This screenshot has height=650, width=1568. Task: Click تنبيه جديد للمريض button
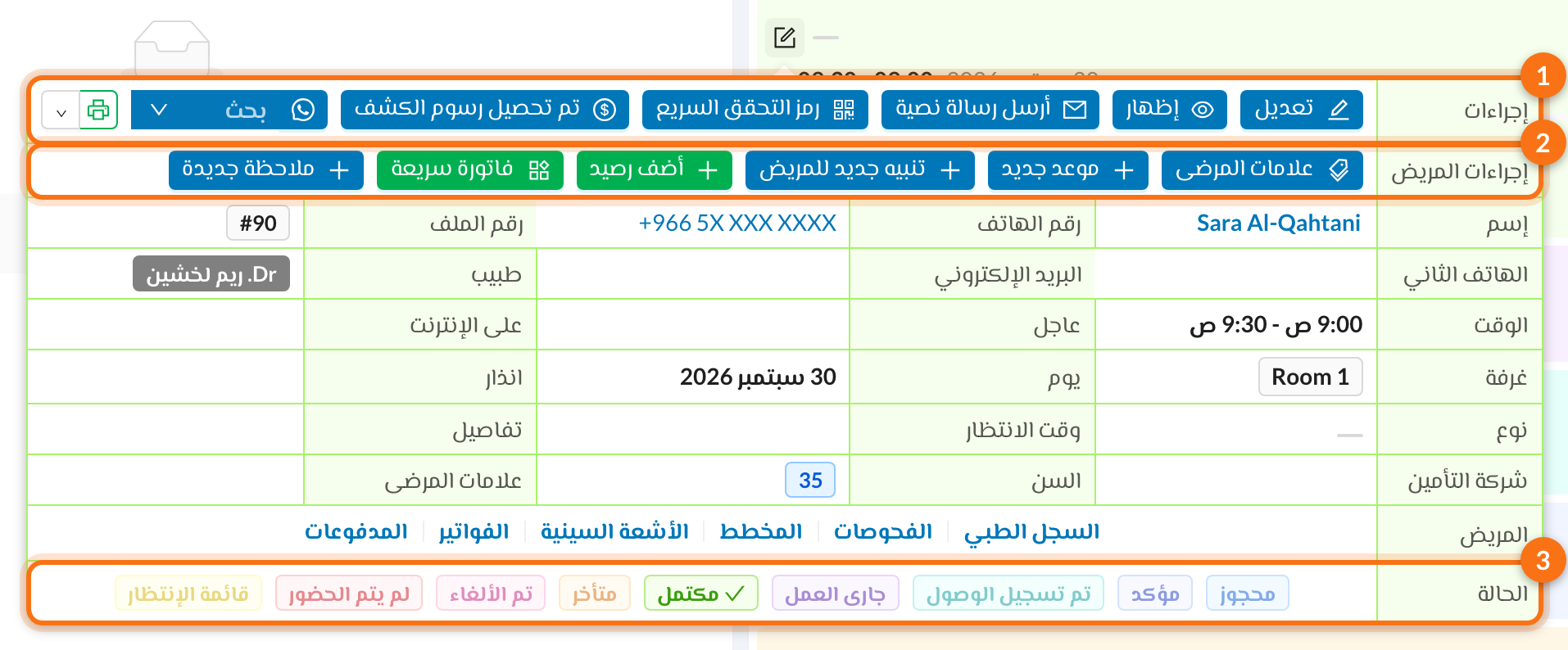(x=860, y=170)
